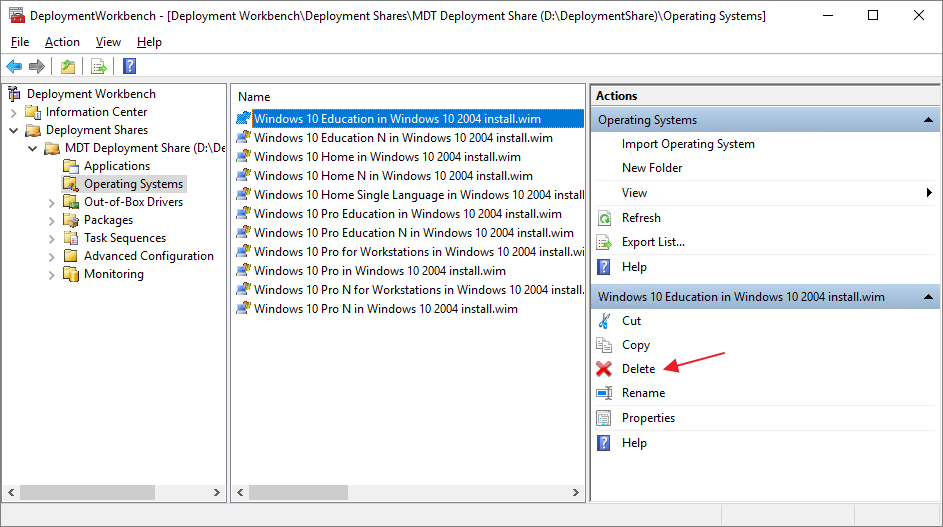Expand the Out-of-Box Drivers node
This screenshot has height=527, width=943.
click(x=51, y=202)
